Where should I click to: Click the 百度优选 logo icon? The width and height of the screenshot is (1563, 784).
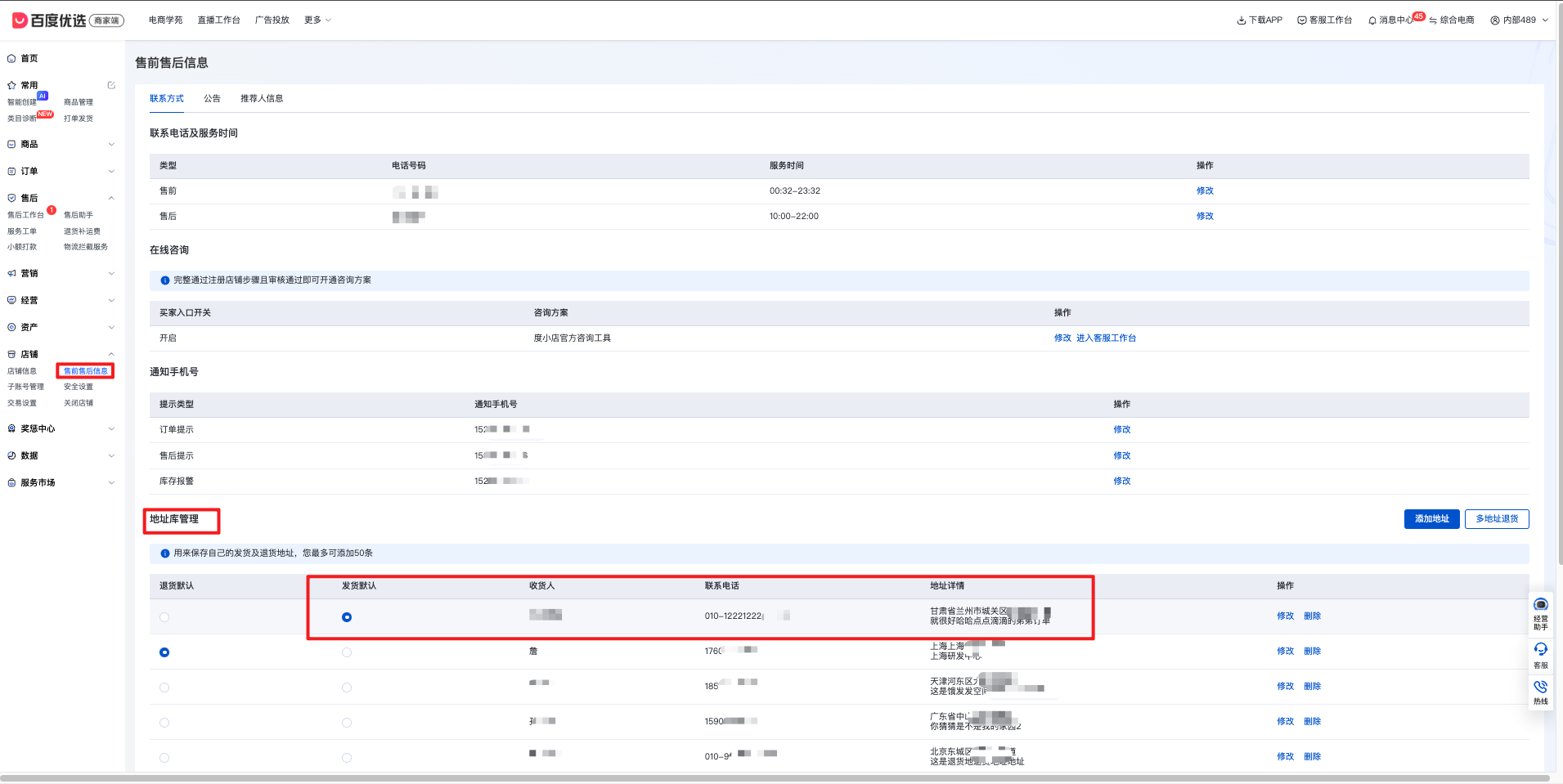pos(20,20)
